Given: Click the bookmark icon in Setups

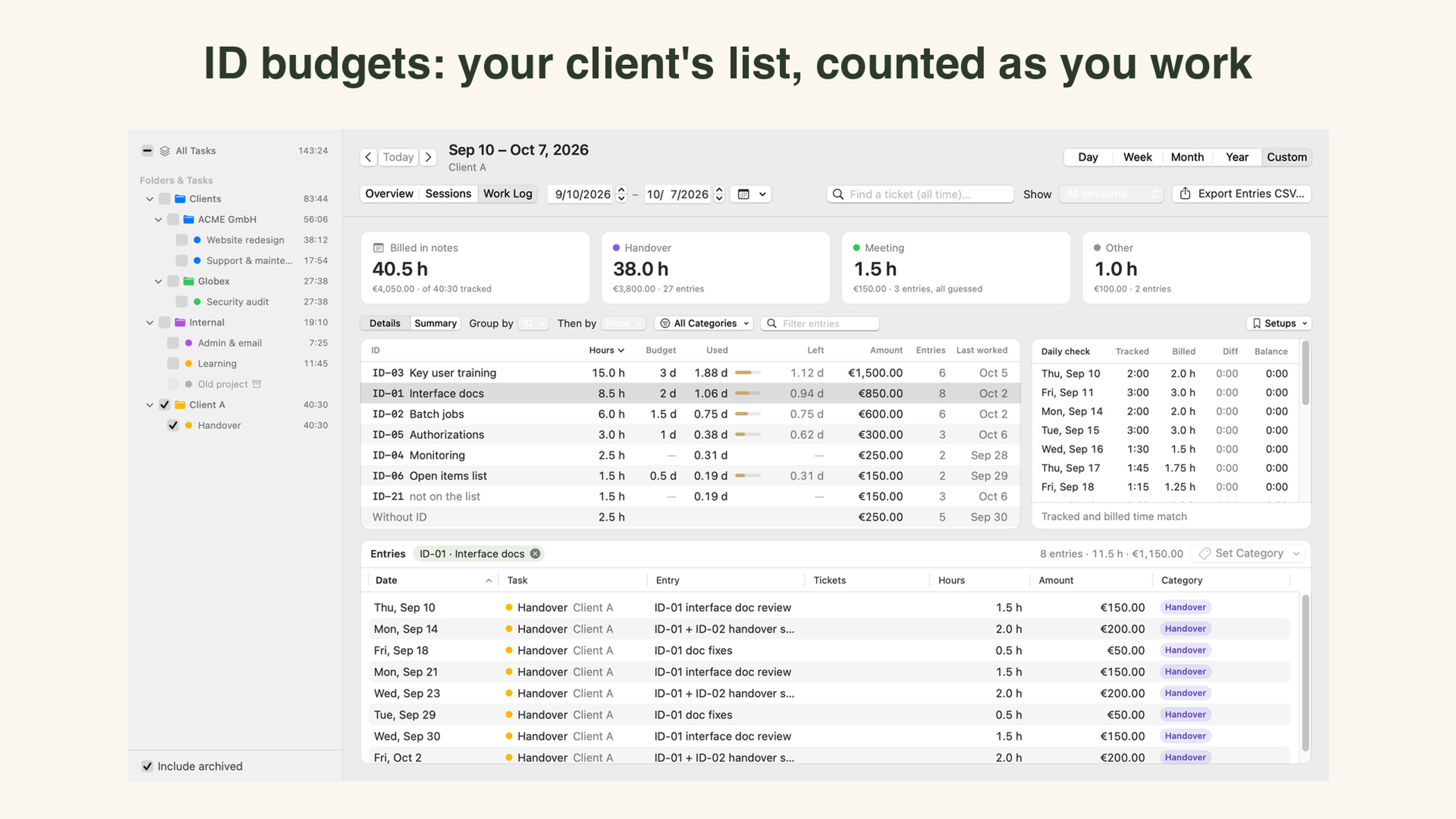Looking at the screenshot, I should click(x=1257, y=323).
